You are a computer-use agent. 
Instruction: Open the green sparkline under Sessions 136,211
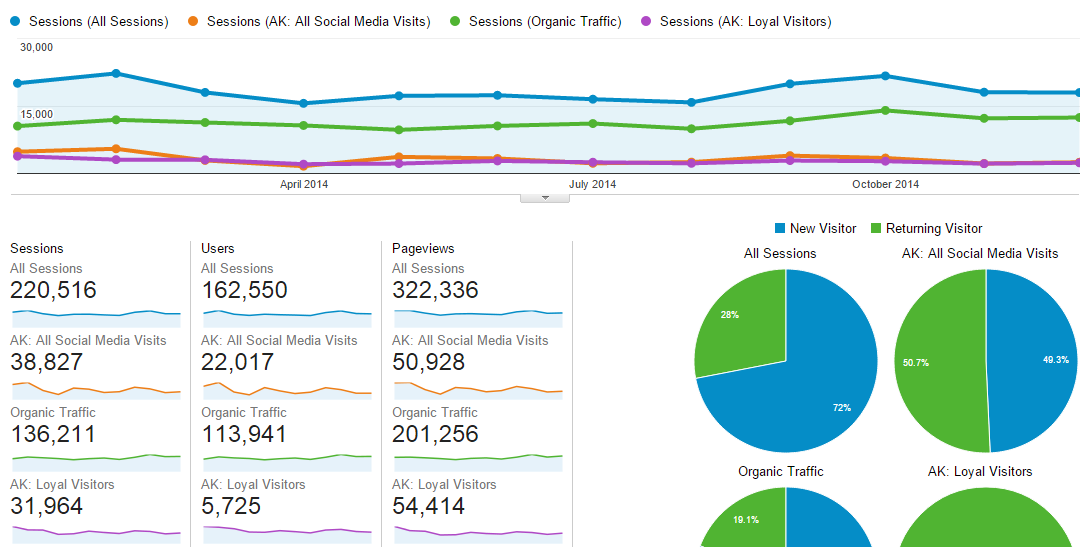click(96, 462)
